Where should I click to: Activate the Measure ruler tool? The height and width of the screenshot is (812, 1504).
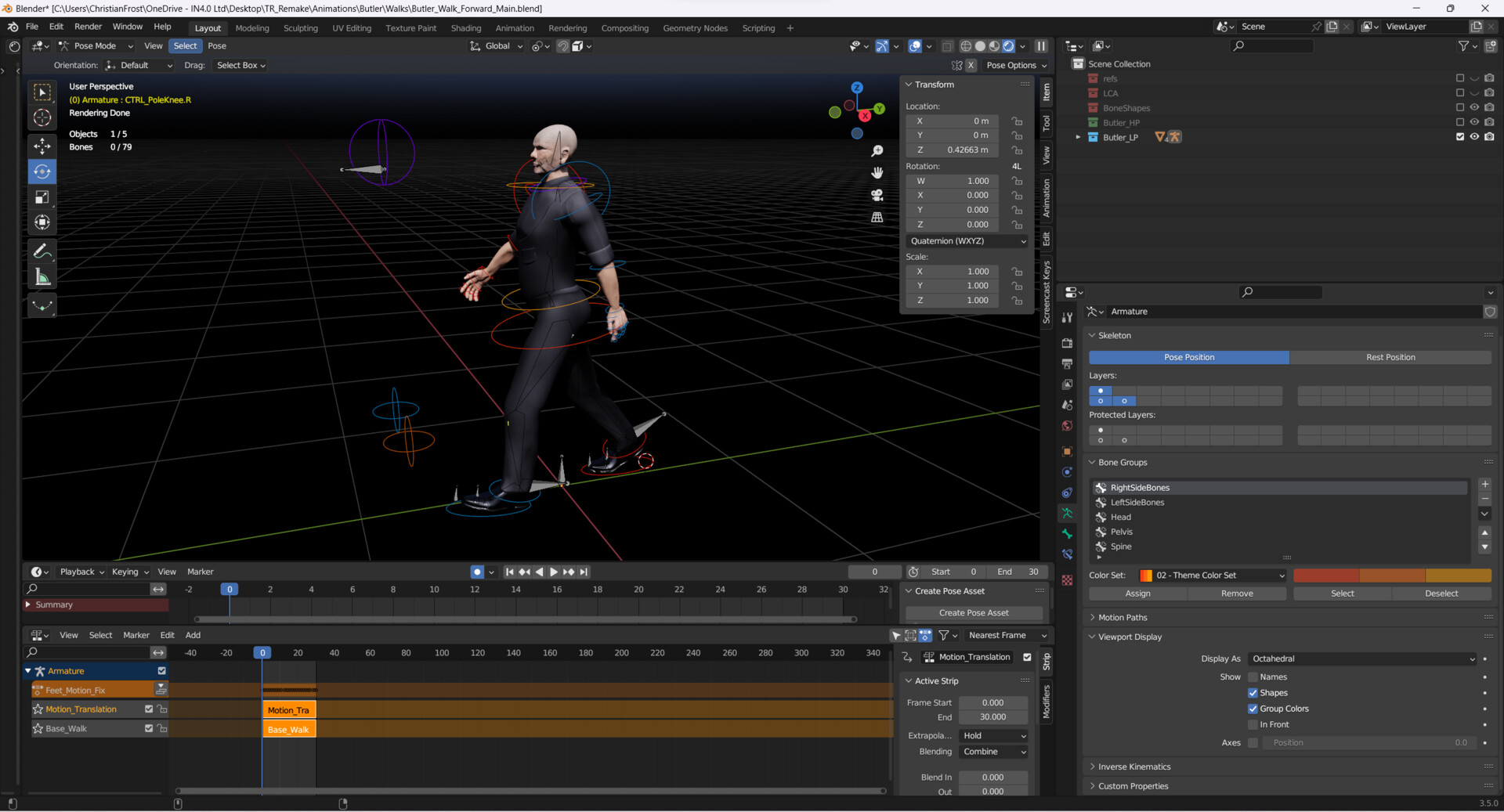tap(42, 277)
